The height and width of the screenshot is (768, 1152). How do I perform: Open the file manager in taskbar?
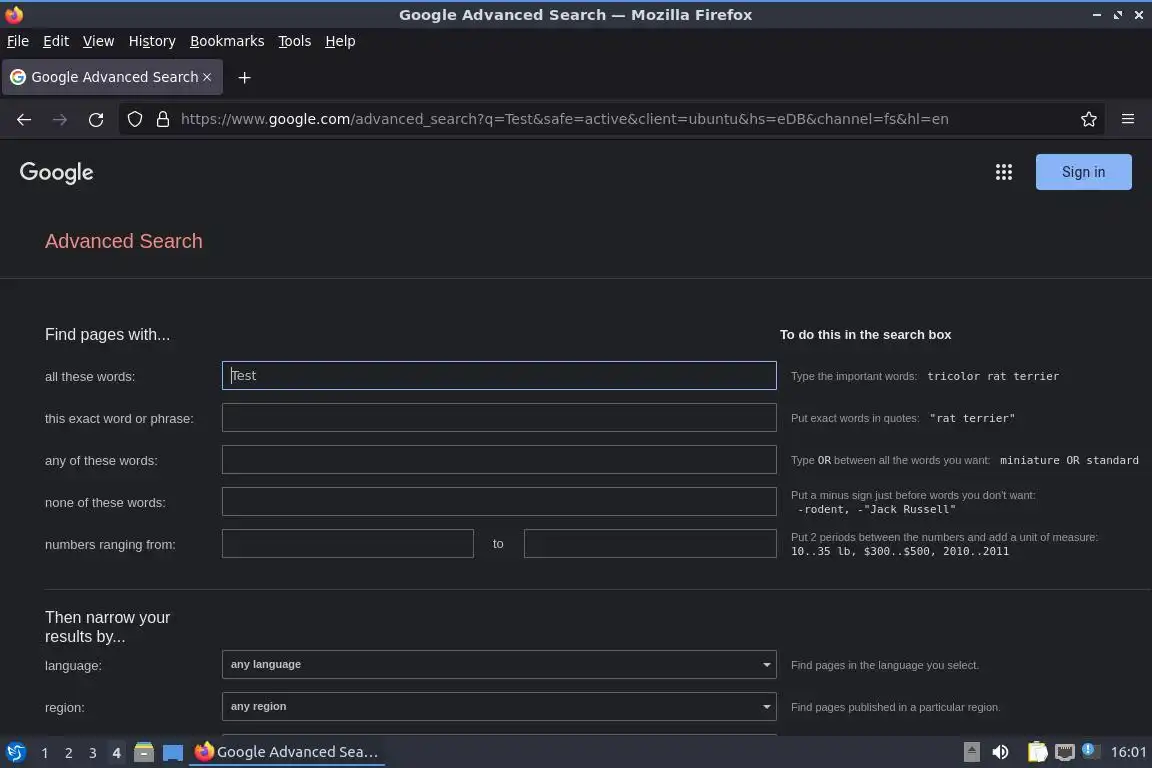144,752
